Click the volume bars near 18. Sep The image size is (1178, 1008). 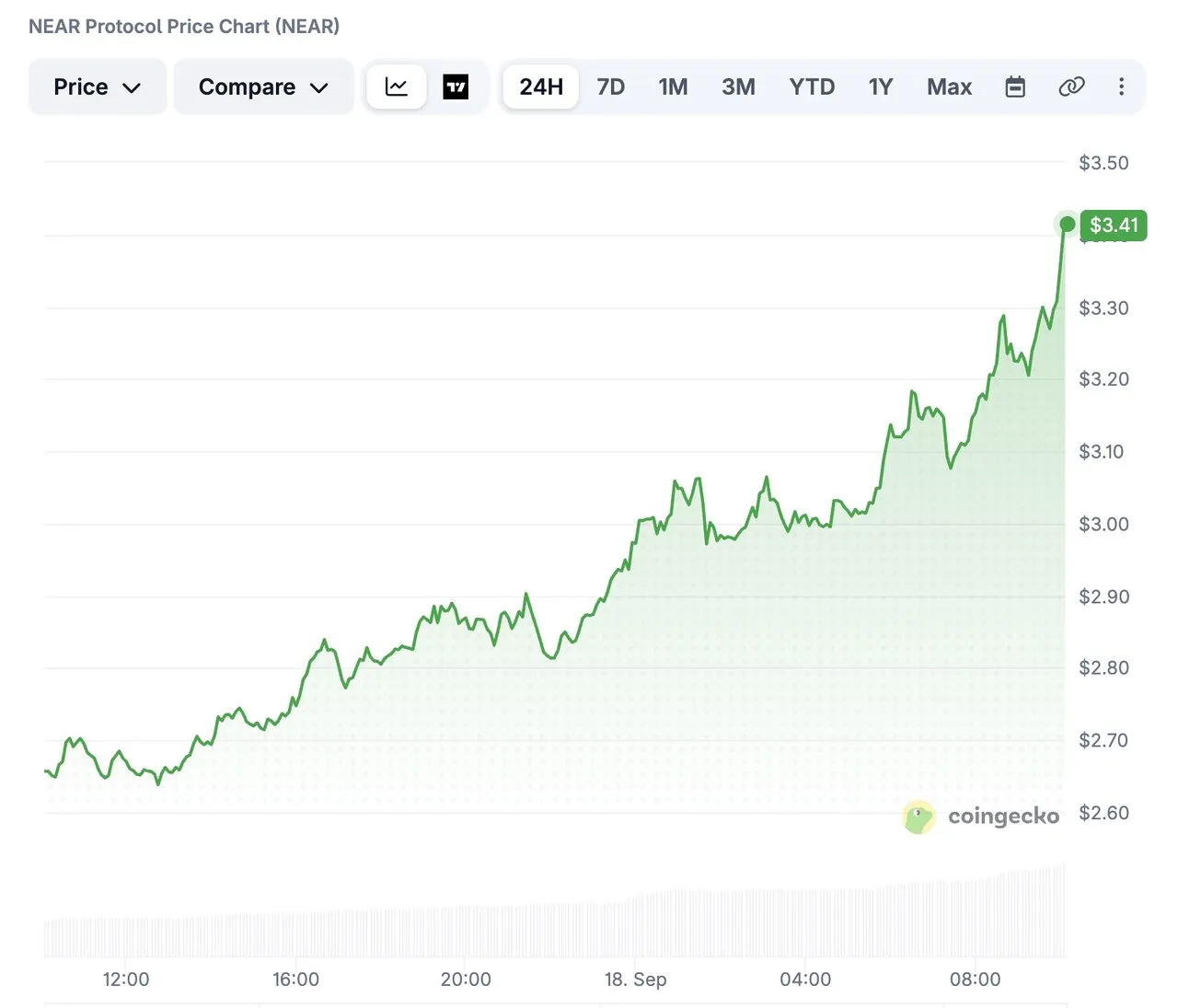(x=635, y=925)
